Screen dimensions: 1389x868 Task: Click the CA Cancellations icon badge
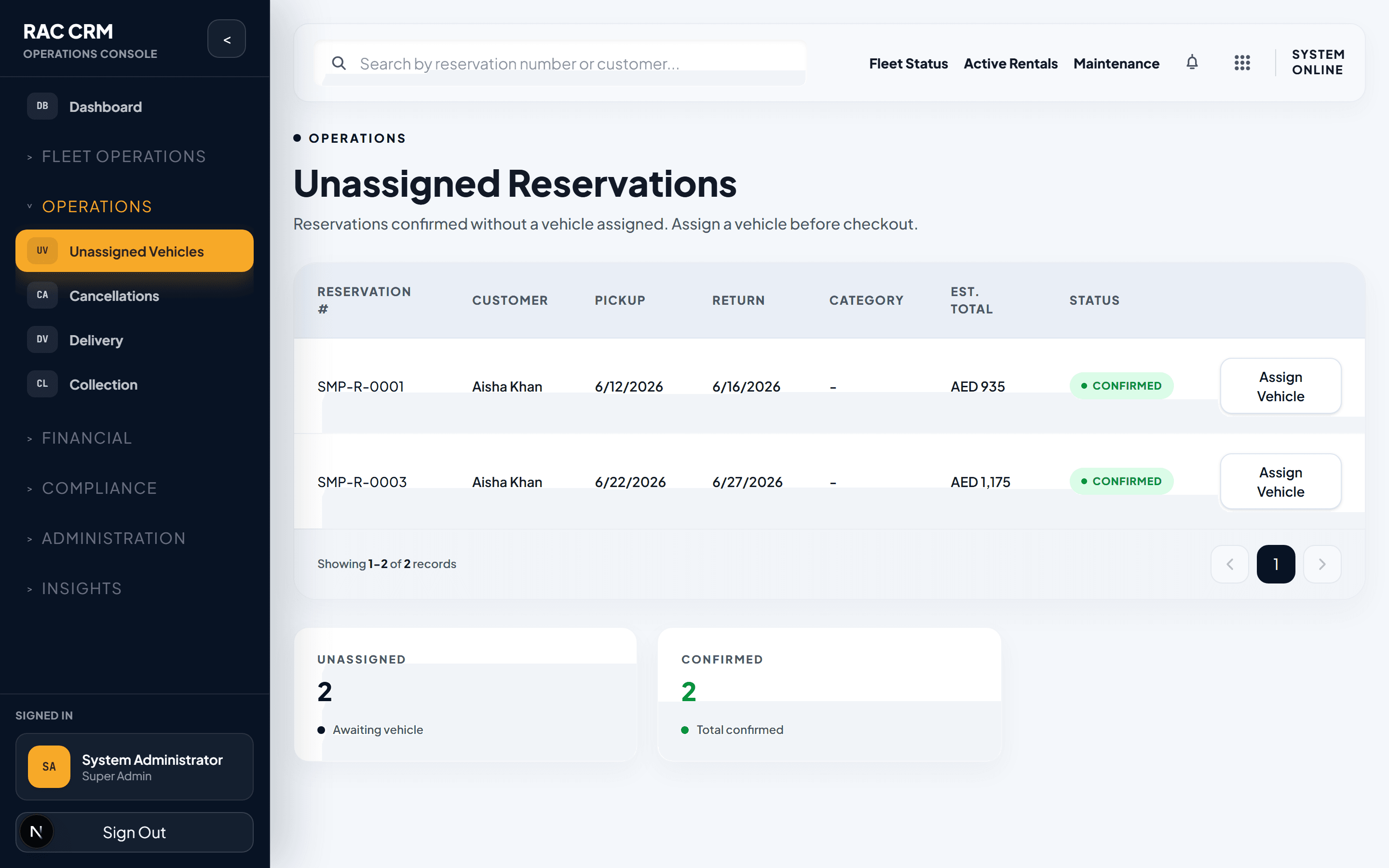42,295
